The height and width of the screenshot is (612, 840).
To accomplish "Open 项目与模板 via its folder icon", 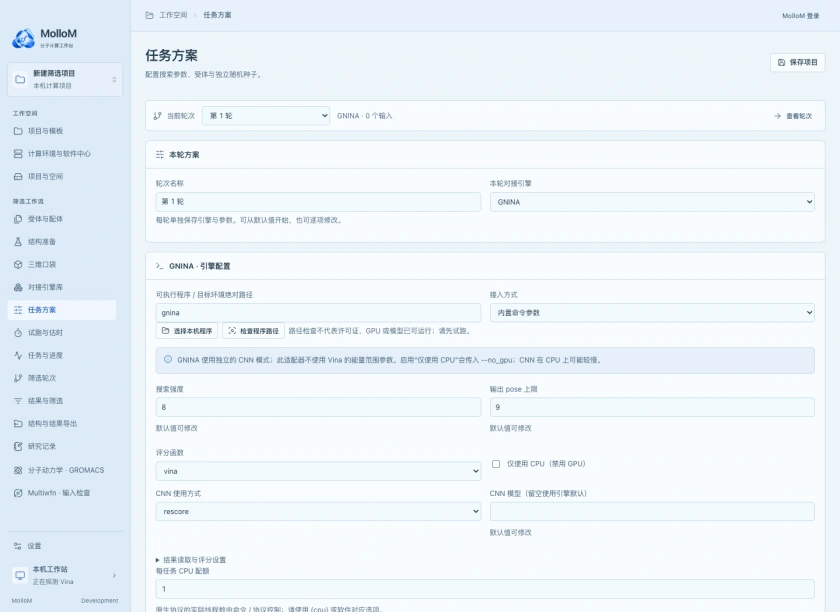I will 18,131.
